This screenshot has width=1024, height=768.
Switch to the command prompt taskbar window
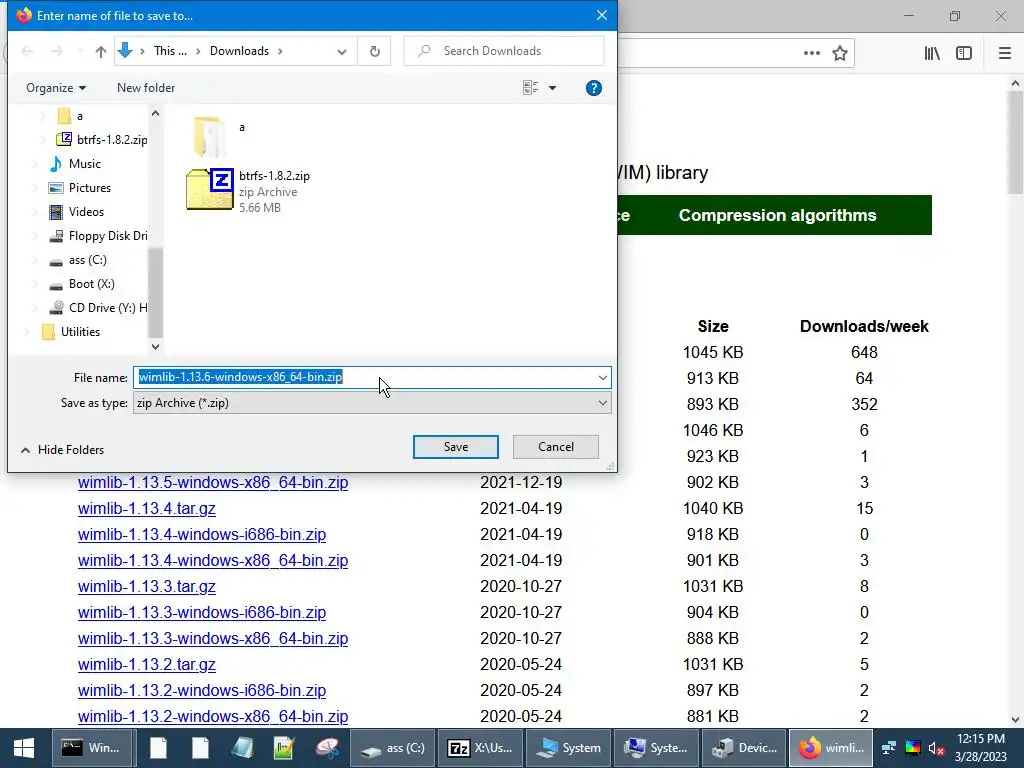click(x=93, y=748)
